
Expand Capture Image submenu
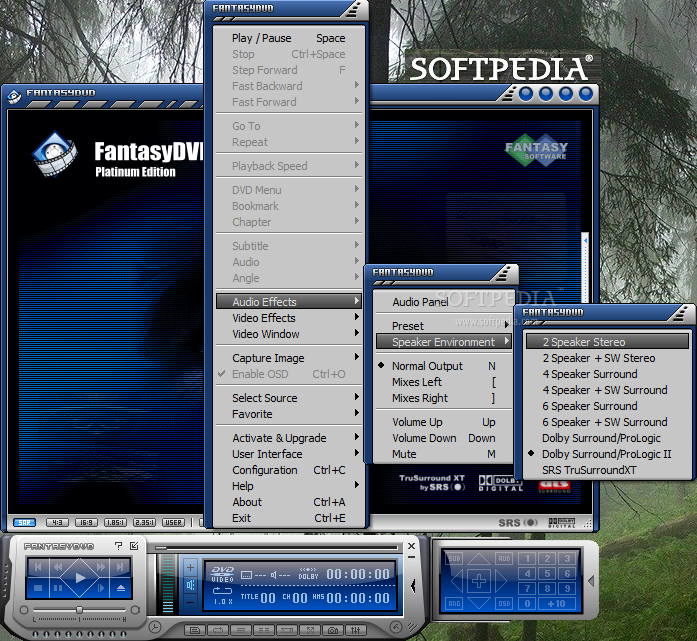point(289,358)
